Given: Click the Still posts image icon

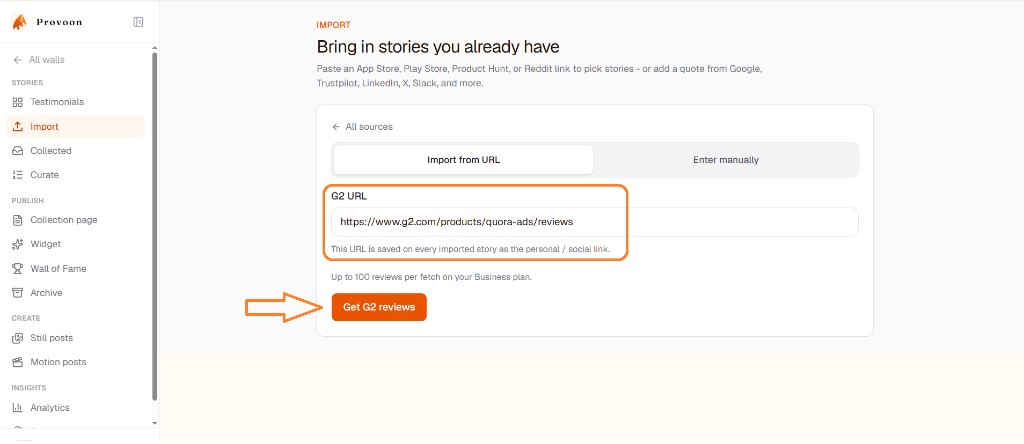Looking at the screenshot, I should click(x=18, y=338).
